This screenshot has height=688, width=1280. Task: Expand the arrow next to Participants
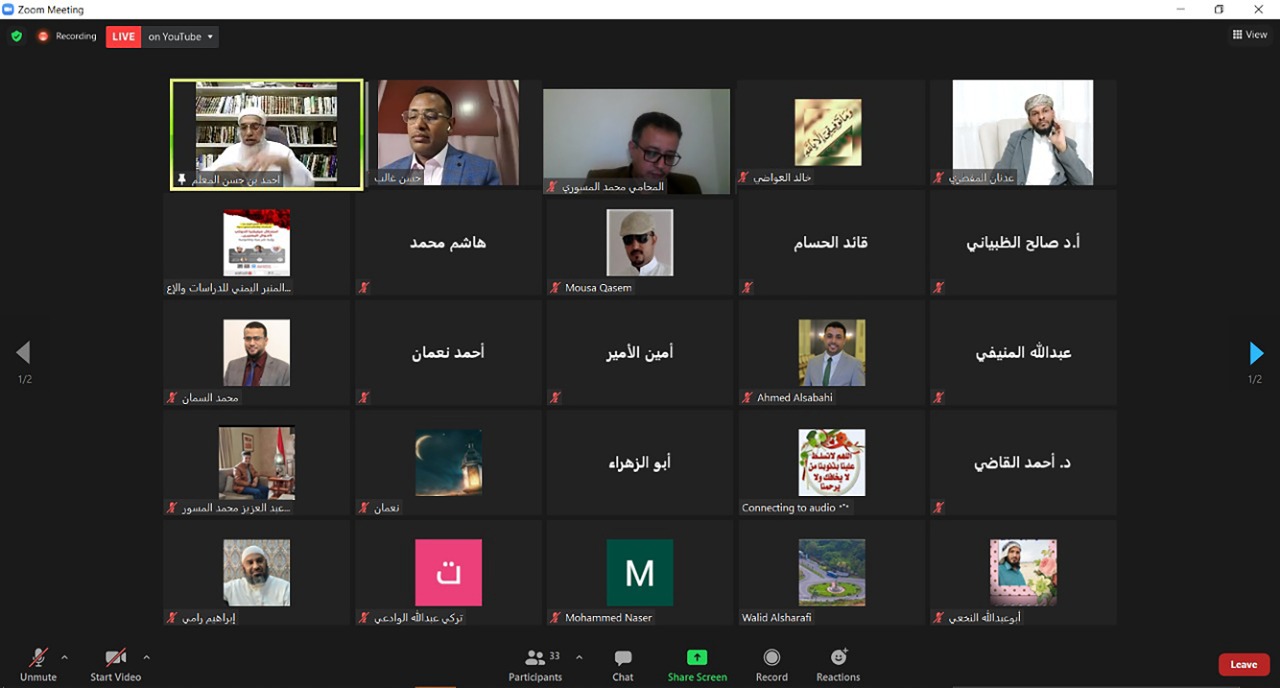pyautogui.click(x=579, y=657)
